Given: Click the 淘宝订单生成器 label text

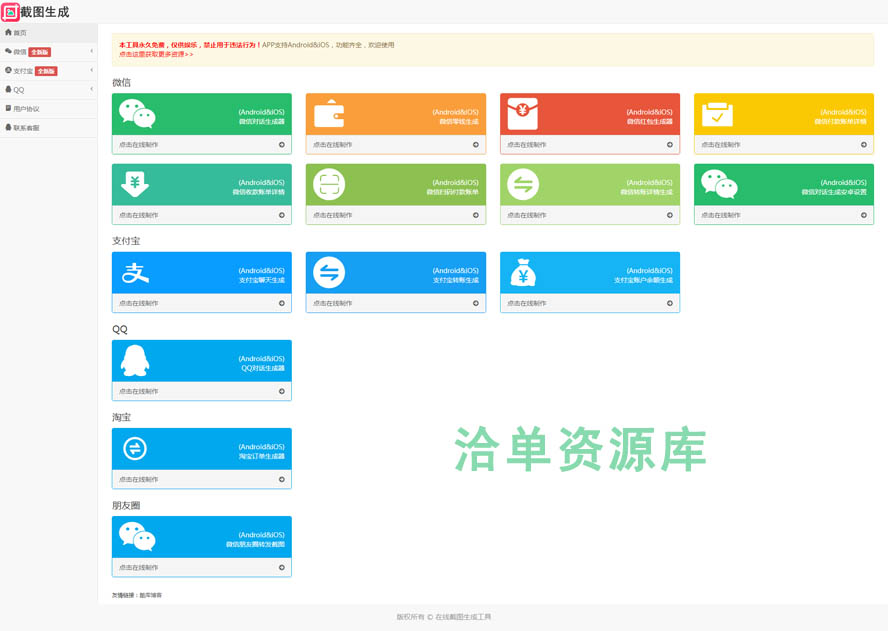Looking at the screenshot, I should 262,456.
